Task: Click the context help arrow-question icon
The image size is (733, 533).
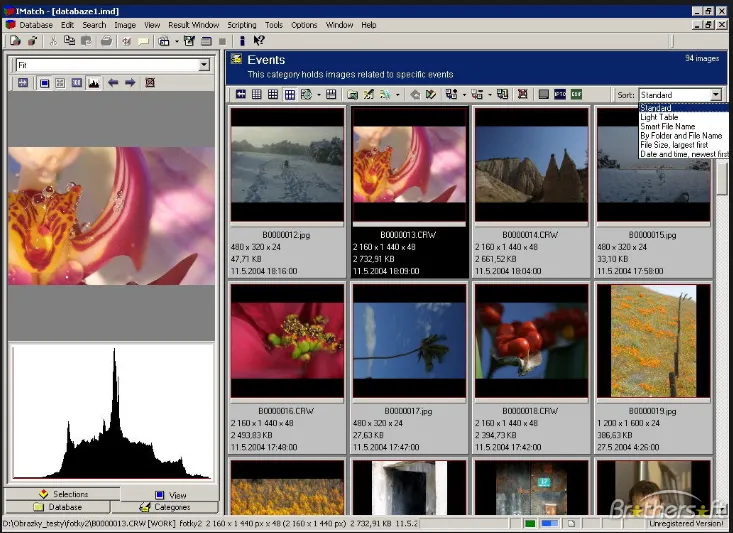Action: (259, 41)
